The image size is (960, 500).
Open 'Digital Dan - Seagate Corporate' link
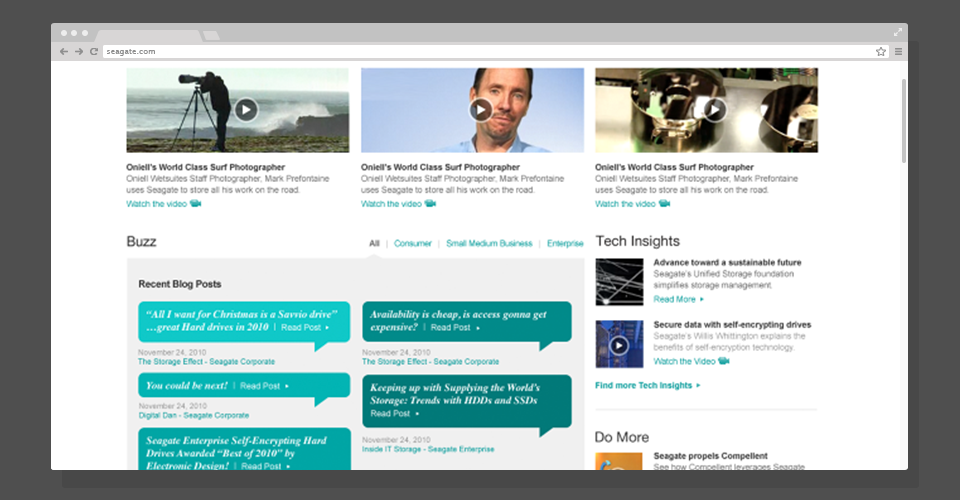[193, 415]
